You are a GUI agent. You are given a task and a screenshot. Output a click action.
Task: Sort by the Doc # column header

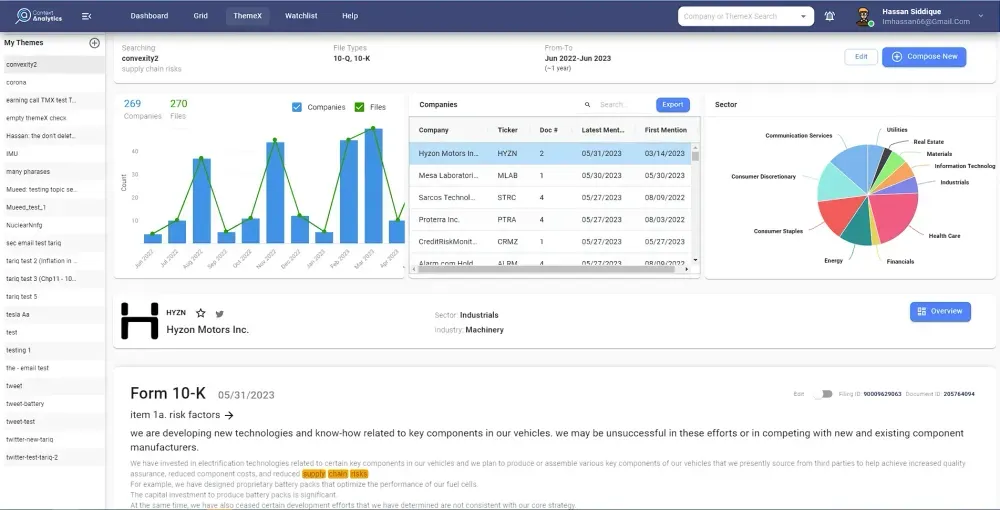pos(548,130)
